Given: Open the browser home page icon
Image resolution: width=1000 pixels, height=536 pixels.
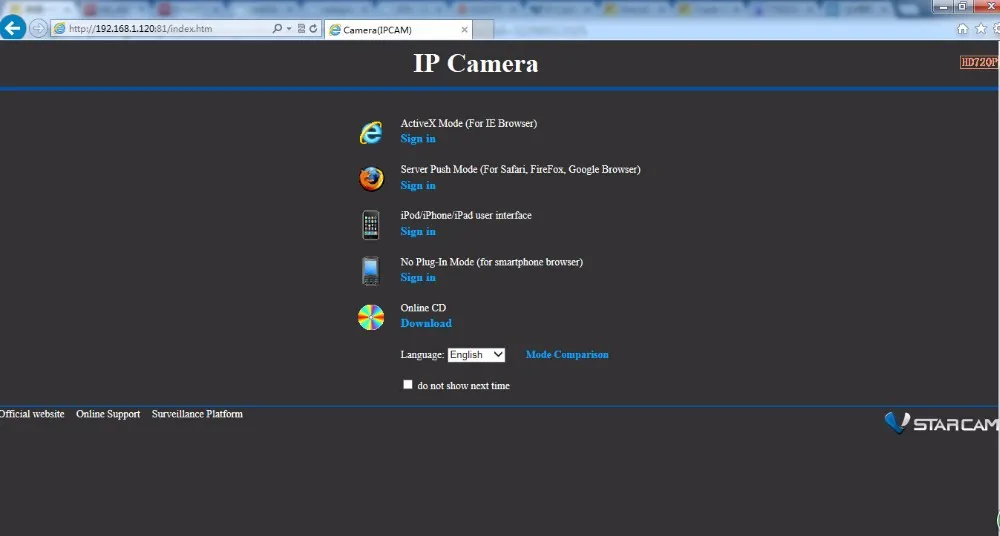Looking at the screenshot, I should tap(962, 29).
